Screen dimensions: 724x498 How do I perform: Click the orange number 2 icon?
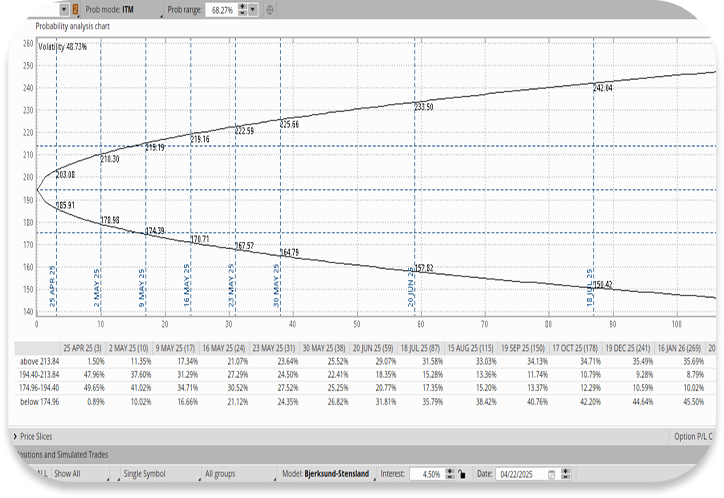pyautogui.click(x=74, y=8)
